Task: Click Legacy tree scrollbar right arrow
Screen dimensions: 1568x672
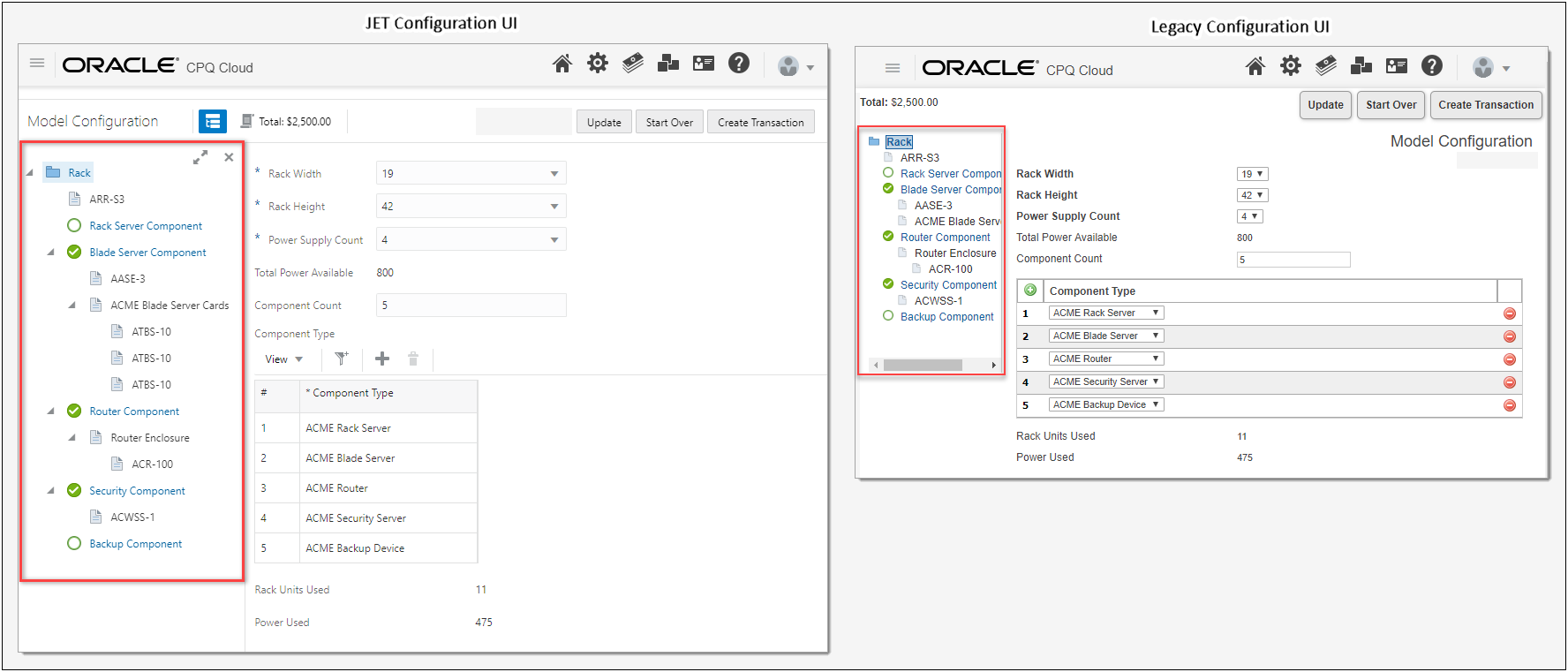Action: 993,365
